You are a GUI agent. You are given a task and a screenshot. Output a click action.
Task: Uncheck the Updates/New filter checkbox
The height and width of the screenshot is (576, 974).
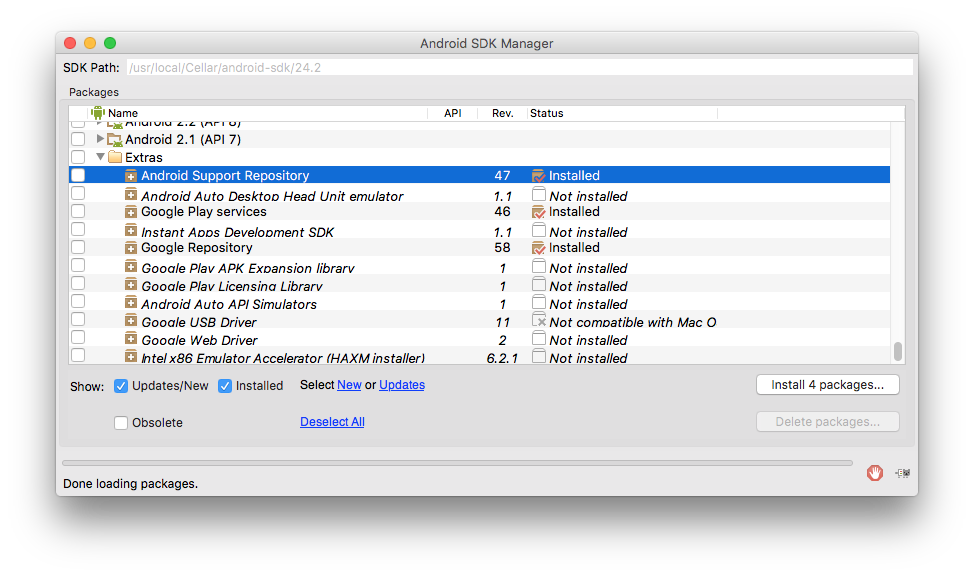click(x=120, y=385)
